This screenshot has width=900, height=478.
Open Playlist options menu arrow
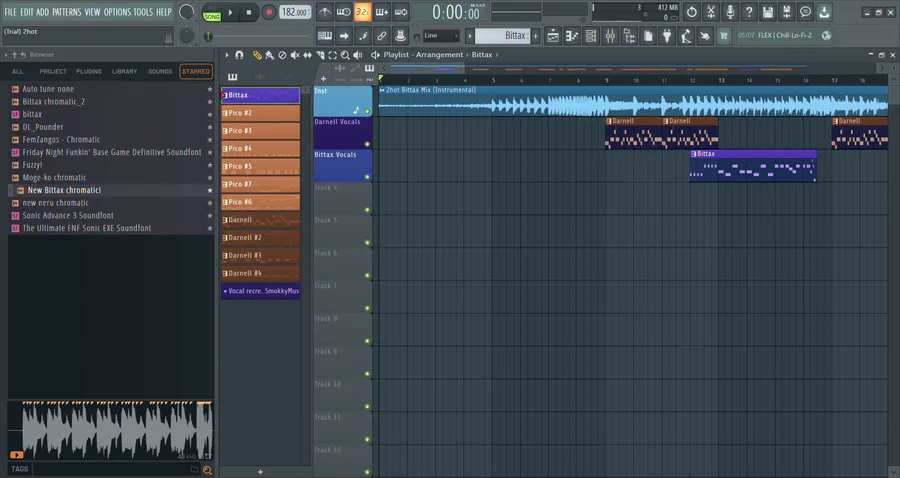tap(227, 55)
